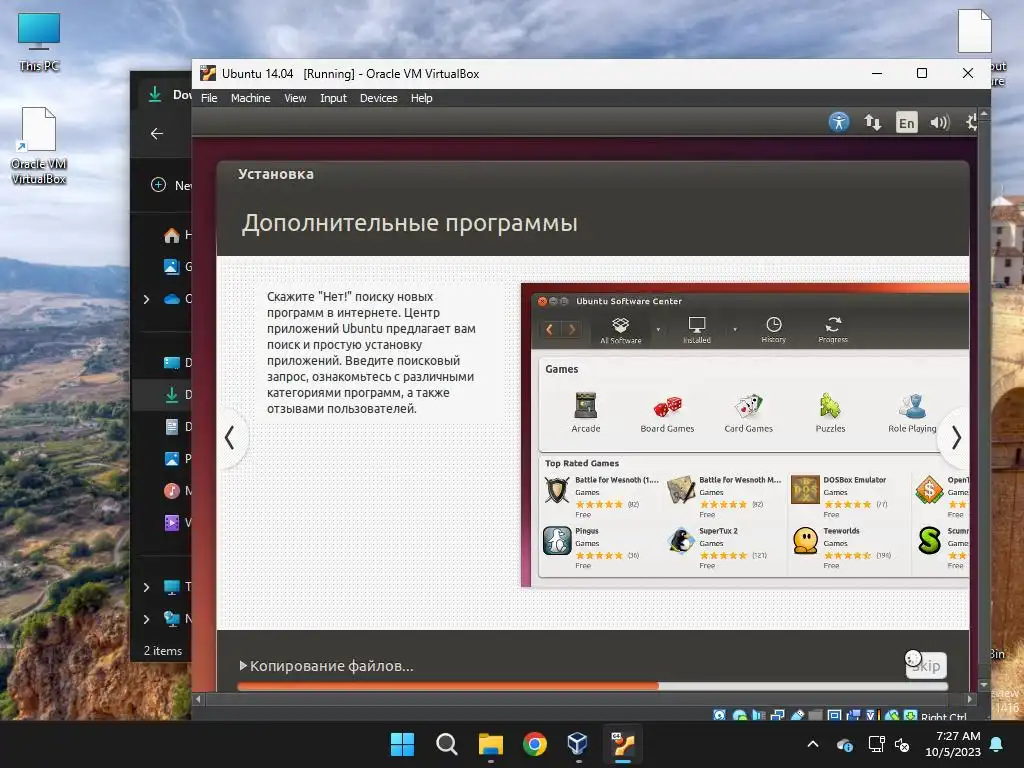Click the VM vertical scrollbar down arrow
Viewport: 1024px width, 768px height.
click(x=984, y=686)
